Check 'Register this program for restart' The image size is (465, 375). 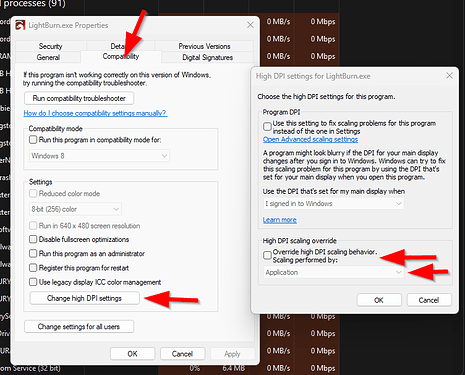(33, 268)
